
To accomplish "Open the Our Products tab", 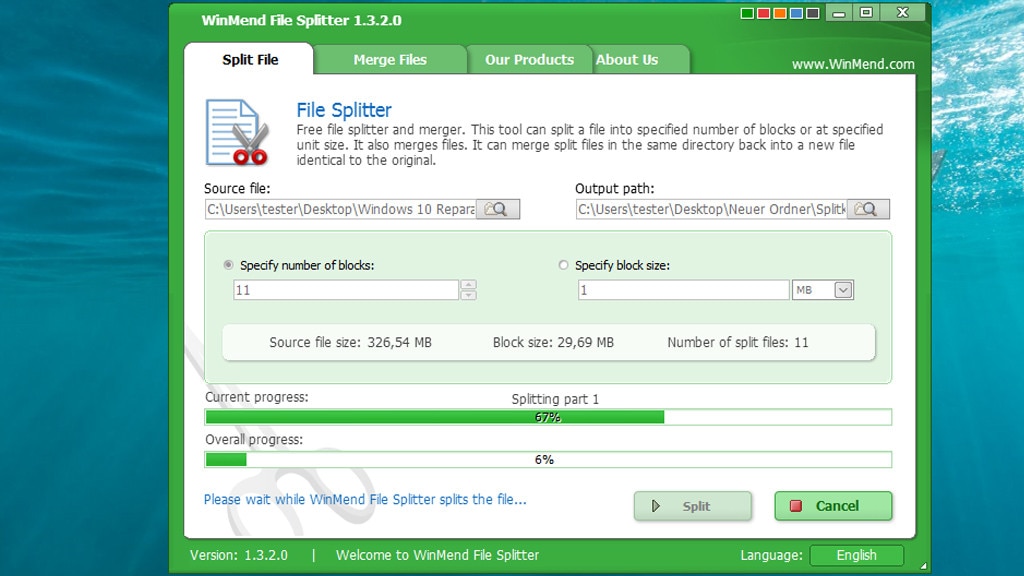I will [529, 59].
